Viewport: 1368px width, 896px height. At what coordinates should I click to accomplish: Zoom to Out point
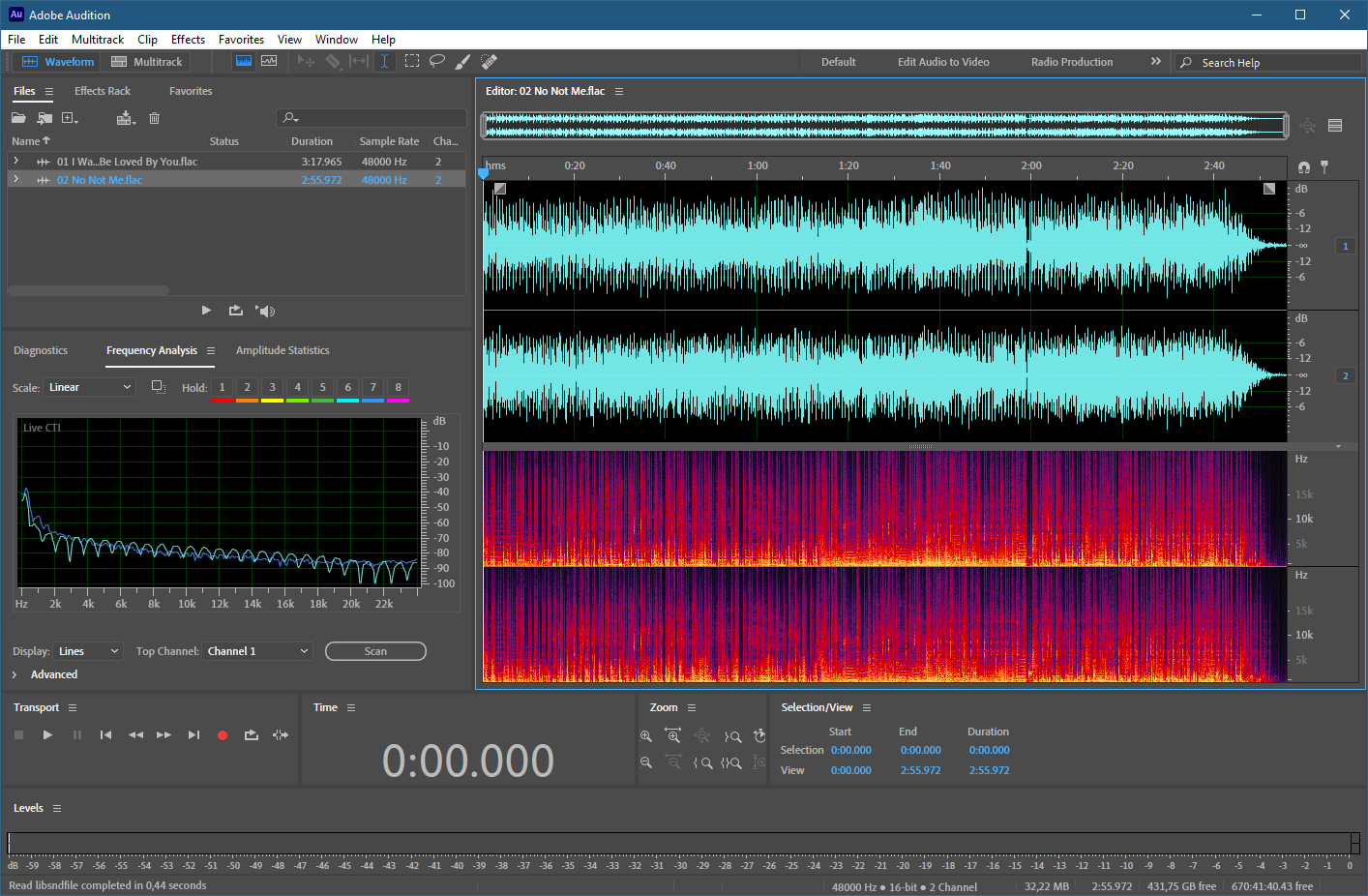click(x=732, y=736)
